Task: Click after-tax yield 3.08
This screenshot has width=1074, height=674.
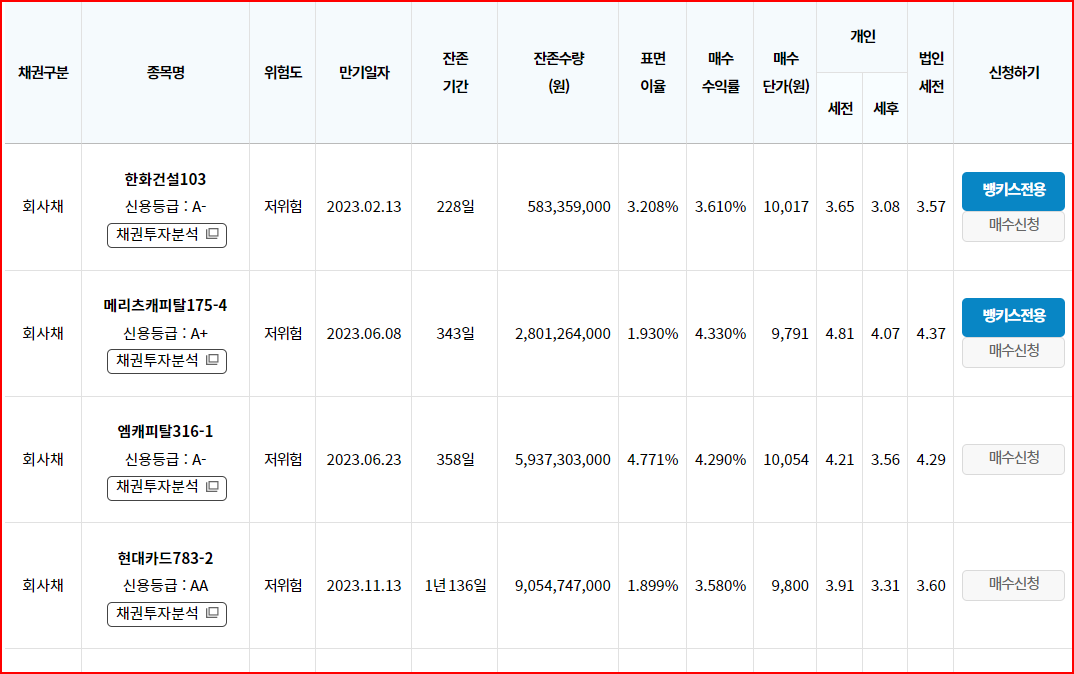Action: coord(885,207)
